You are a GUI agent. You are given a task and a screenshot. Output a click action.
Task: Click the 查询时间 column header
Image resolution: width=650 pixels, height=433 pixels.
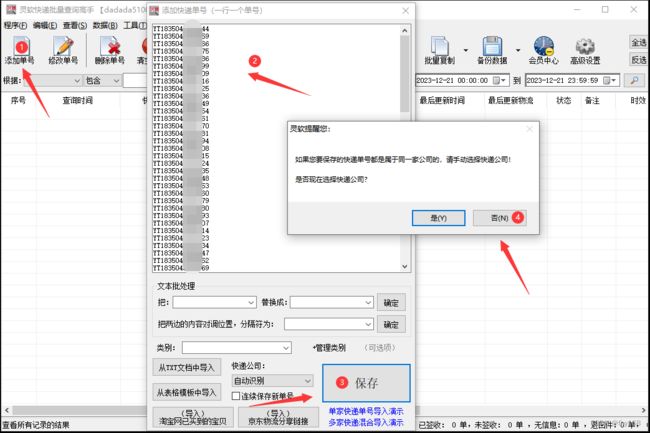[78, 100]
